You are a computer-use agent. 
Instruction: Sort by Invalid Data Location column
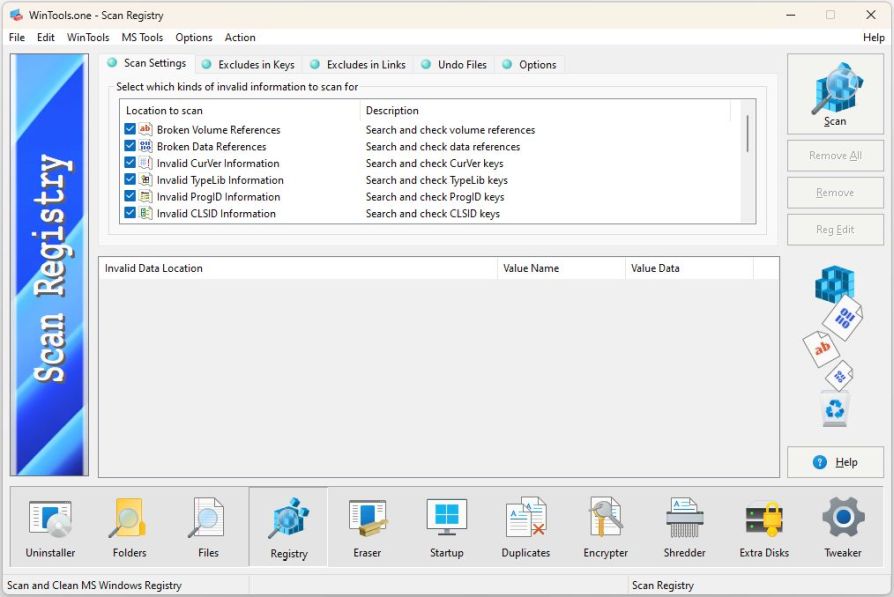298,268
